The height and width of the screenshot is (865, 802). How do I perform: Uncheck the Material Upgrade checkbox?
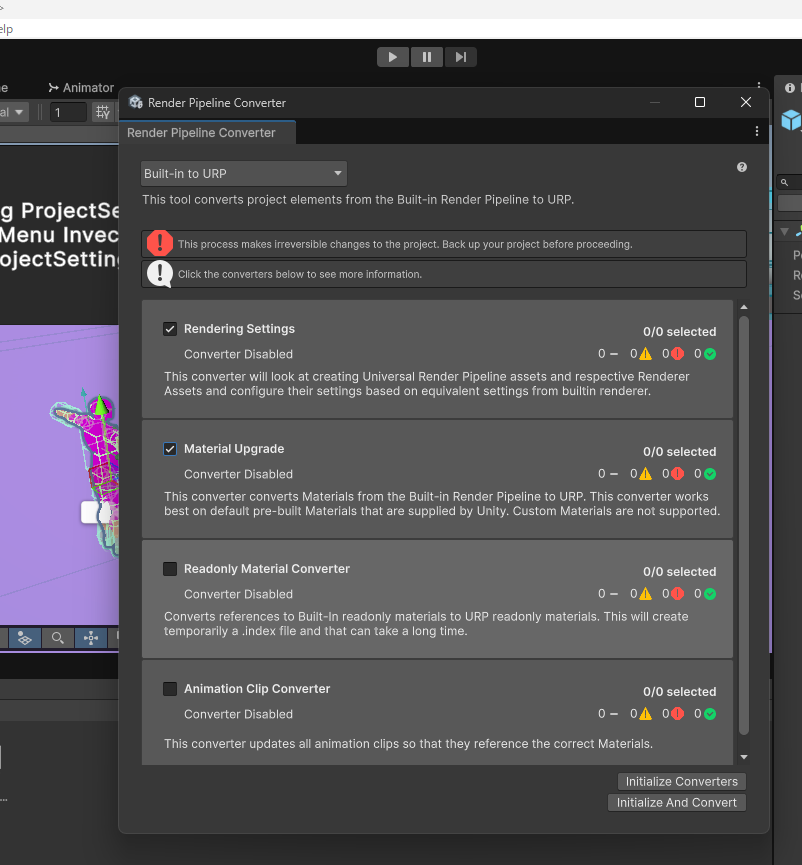170,449
